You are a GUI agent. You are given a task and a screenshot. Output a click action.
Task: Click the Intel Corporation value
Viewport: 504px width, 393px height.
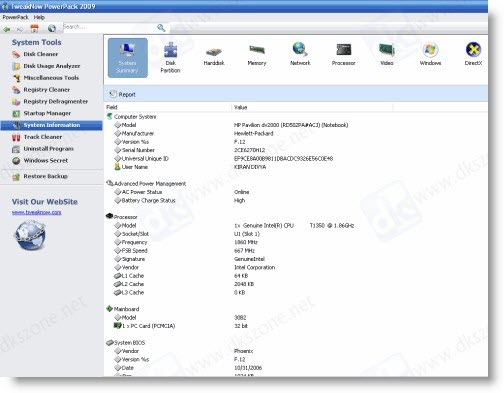(255, 267)
